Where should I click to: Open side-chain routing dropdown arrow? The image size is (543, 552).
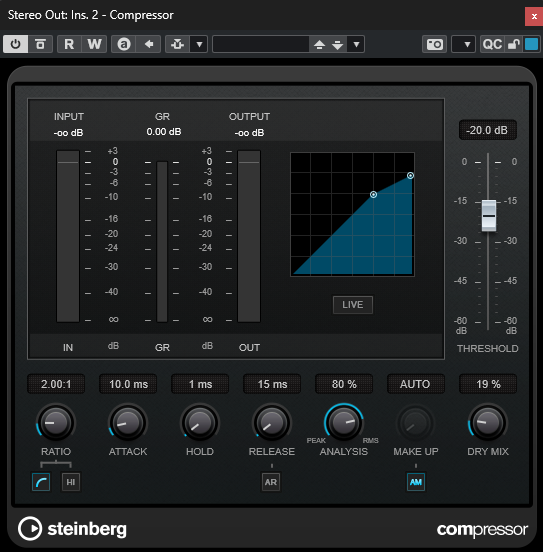pos(199,44)
